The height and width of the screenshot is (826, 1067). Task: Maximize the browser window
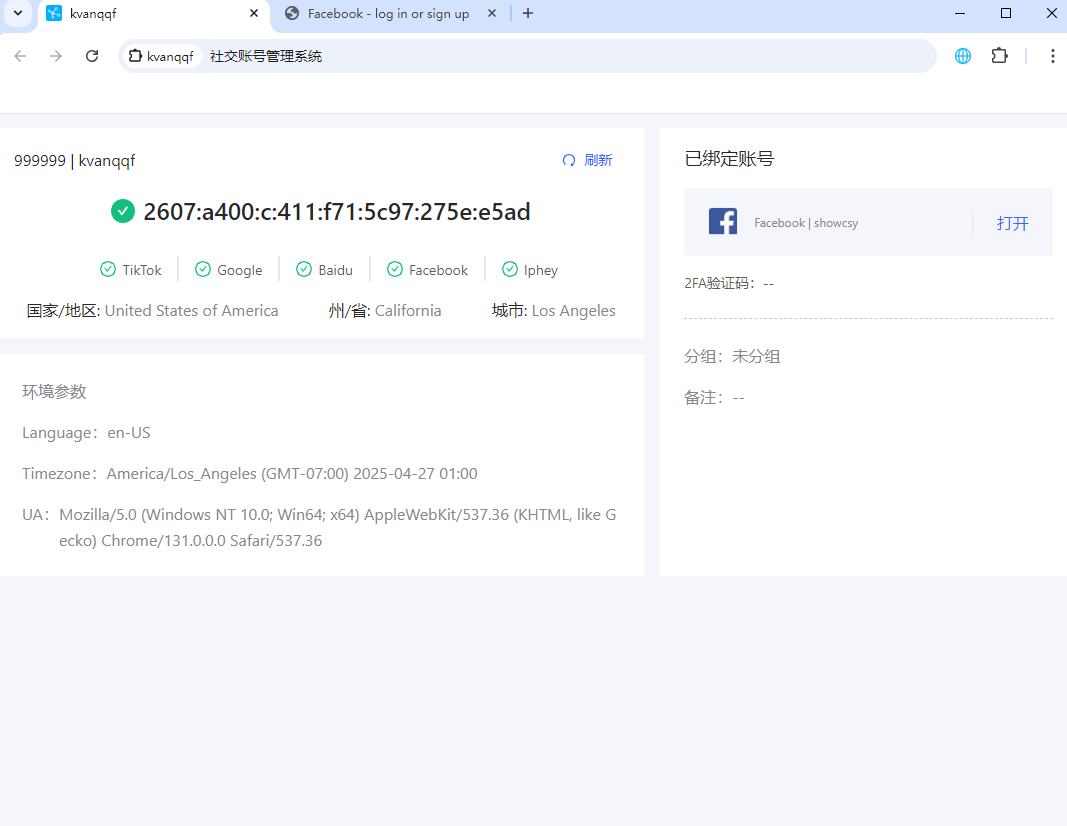pyautogui.click(x=1006, y=14)
